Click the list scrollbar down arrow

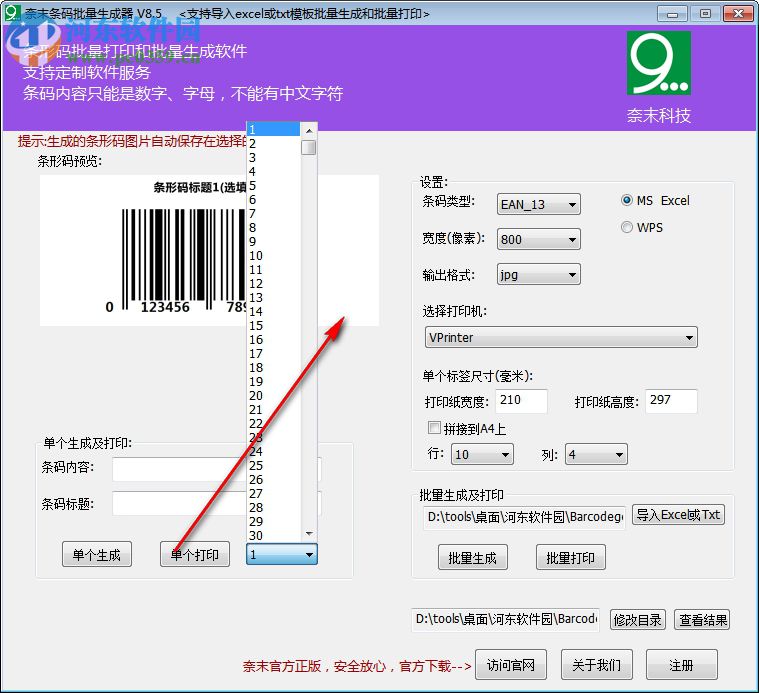tap(309, 533)
